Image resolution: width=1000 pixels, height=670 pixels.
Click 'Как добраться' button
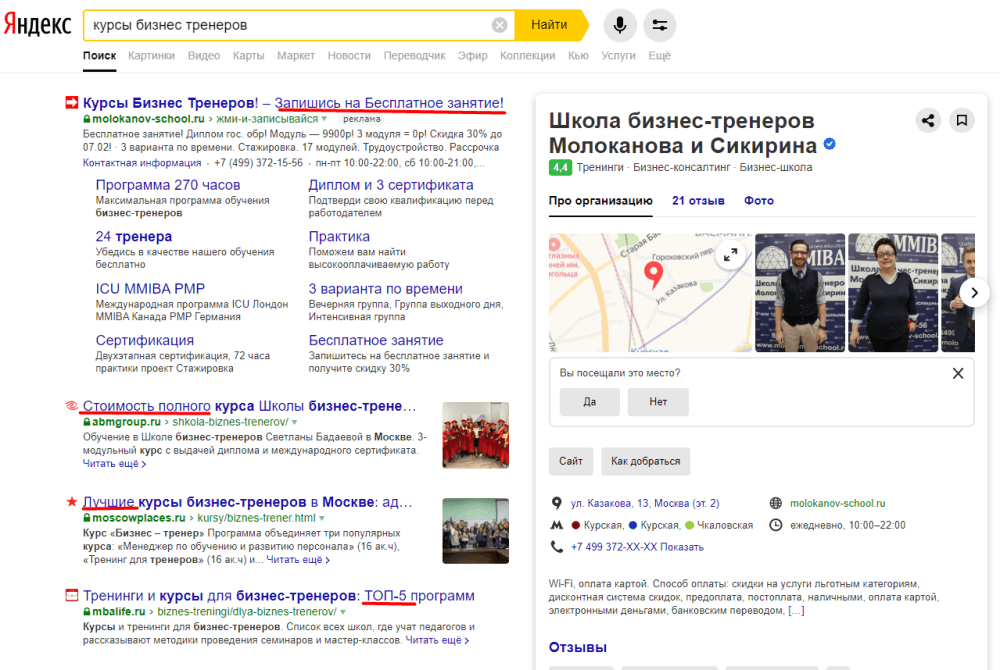[645, 461]
